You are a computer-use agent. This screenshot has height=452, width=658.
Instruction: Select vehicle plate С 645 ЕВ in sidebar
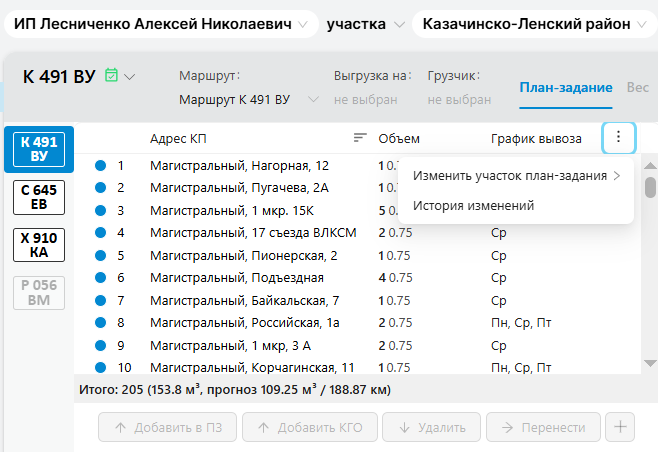(x=38, y=197)
